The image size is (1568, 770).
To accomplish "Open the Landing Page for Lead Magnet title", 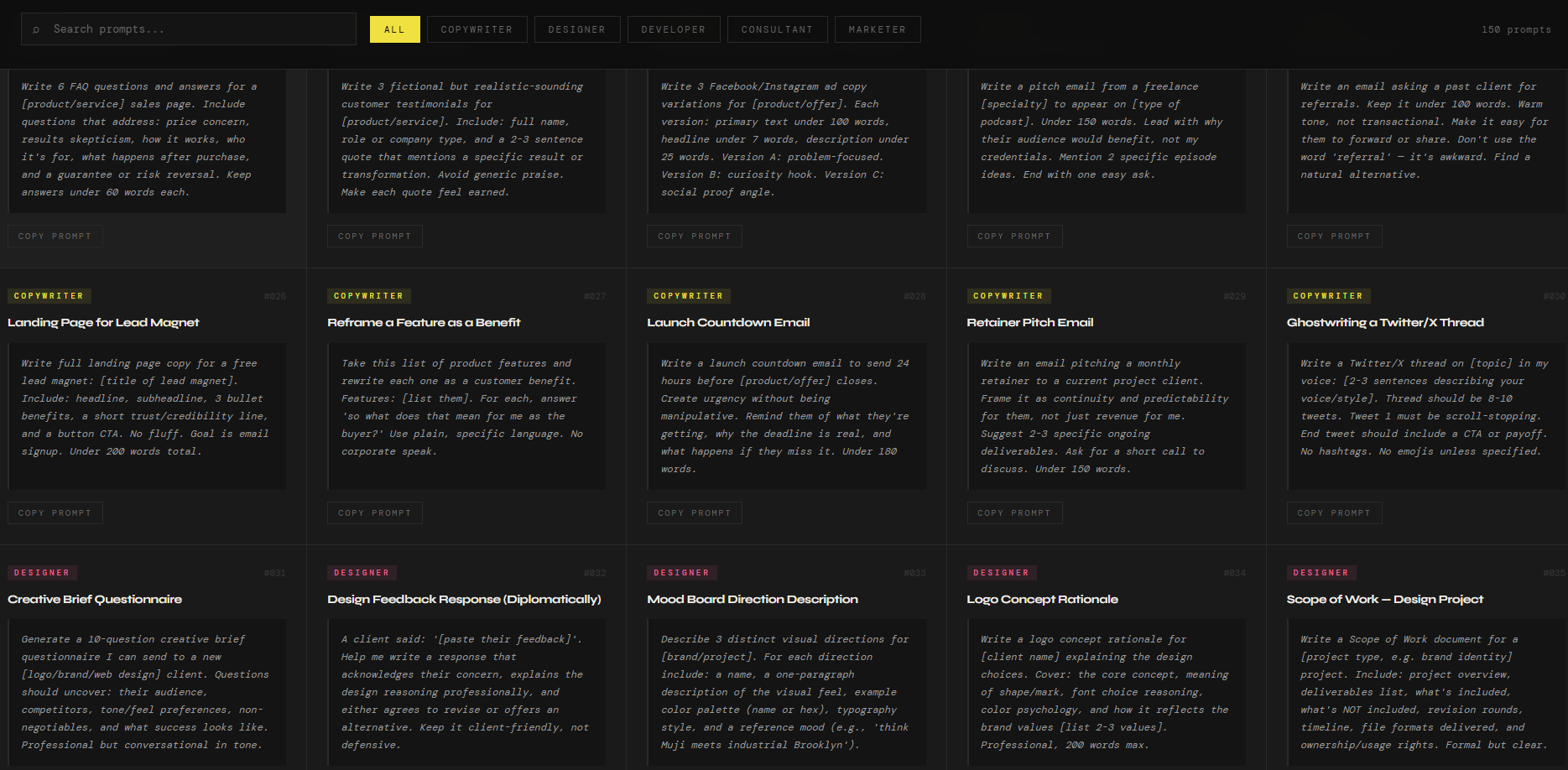I will tap(103, 323).
